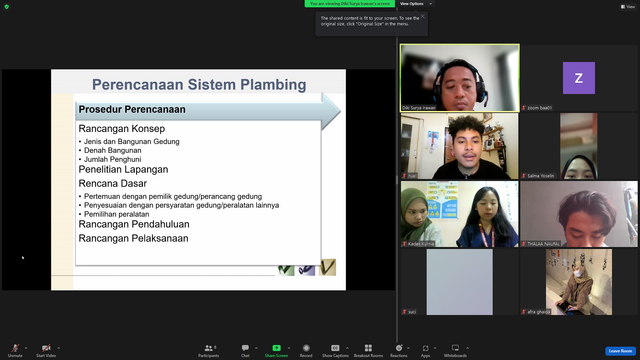Select the suci participant tile
640x360 pixels.
pos(460,282)
